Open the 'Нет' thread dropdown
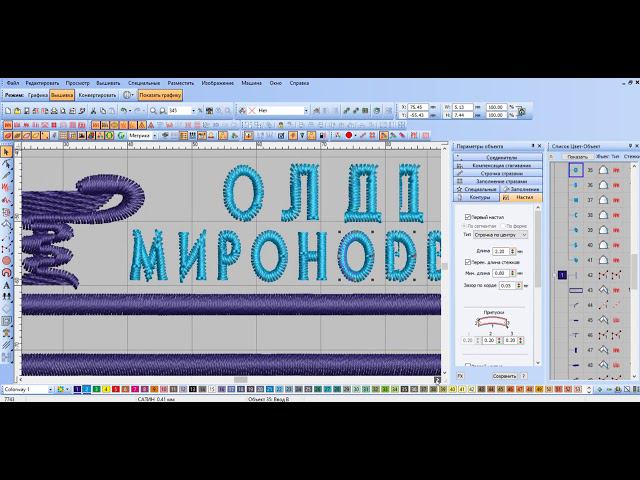This screenshot has width=640, height=480. click(306, 111)
